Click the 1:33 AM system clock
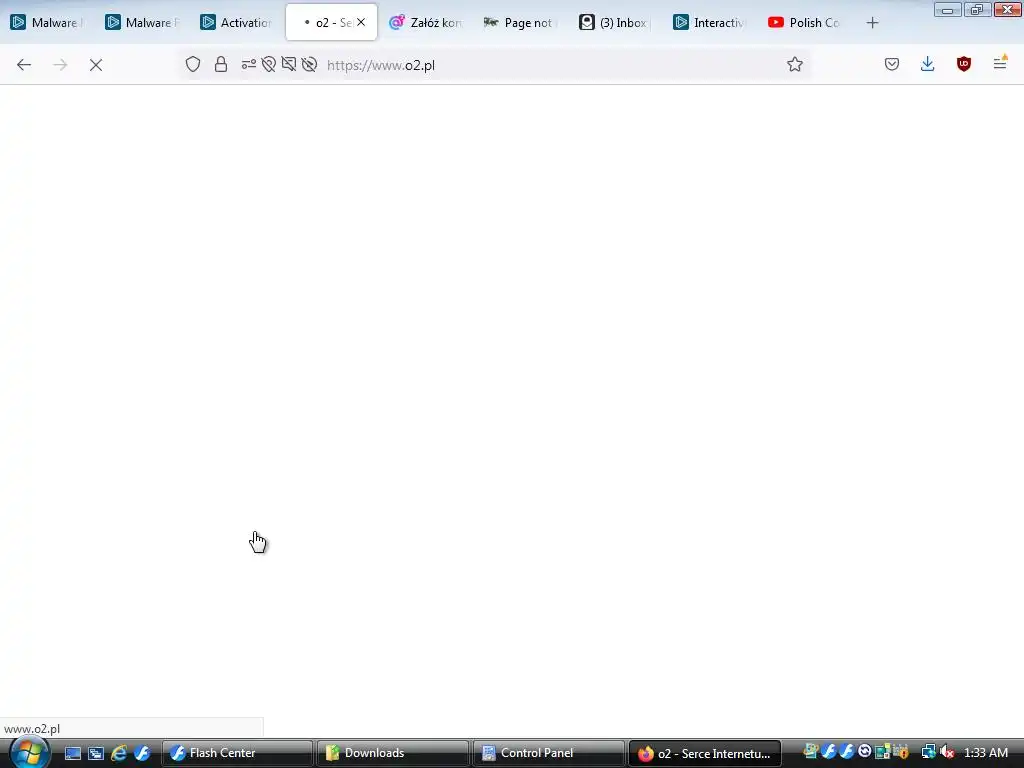The height and width of the screenshot is (768, 1024). 985,753
